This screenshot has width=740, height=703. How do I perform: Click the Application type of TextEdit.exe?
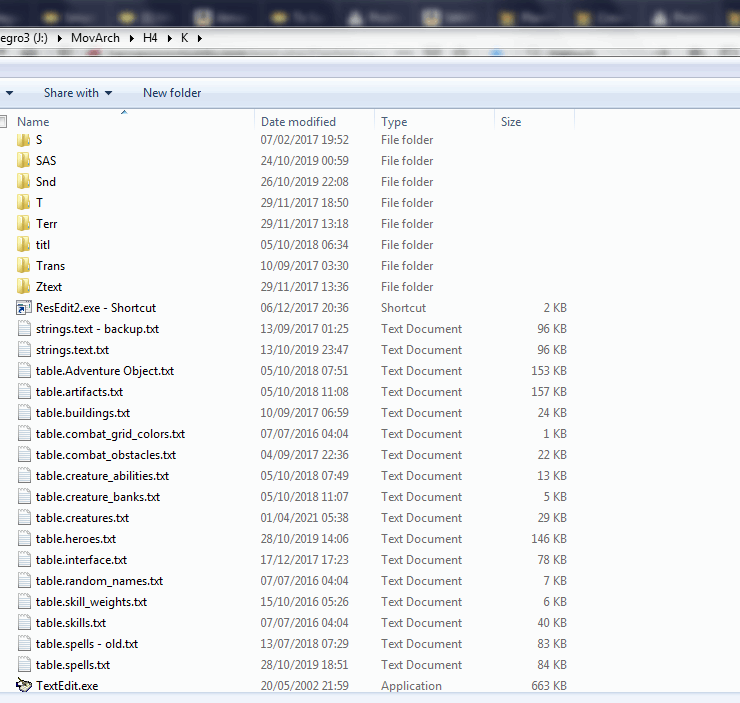point(412,686)
